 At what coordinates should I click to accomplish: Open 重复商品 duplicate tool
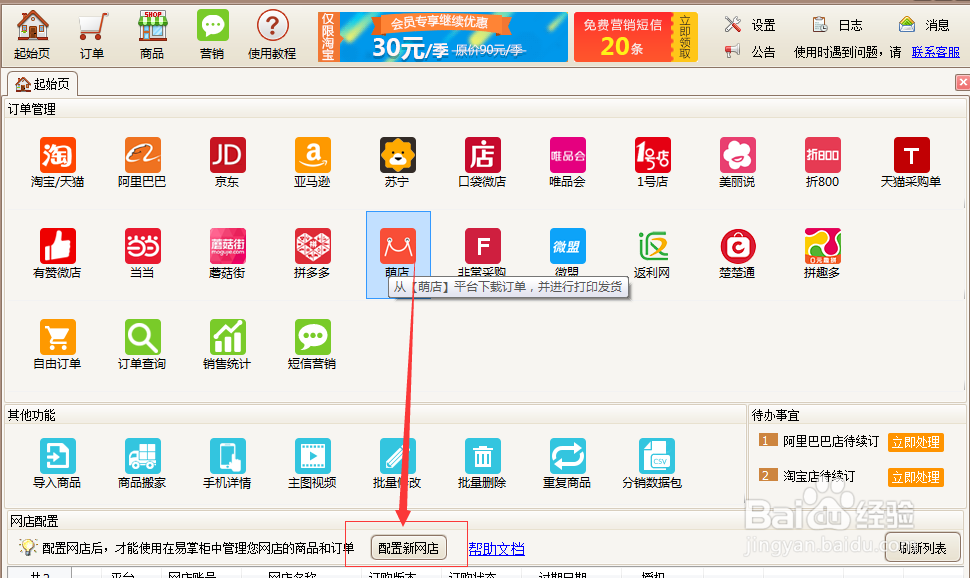[567, 464]
